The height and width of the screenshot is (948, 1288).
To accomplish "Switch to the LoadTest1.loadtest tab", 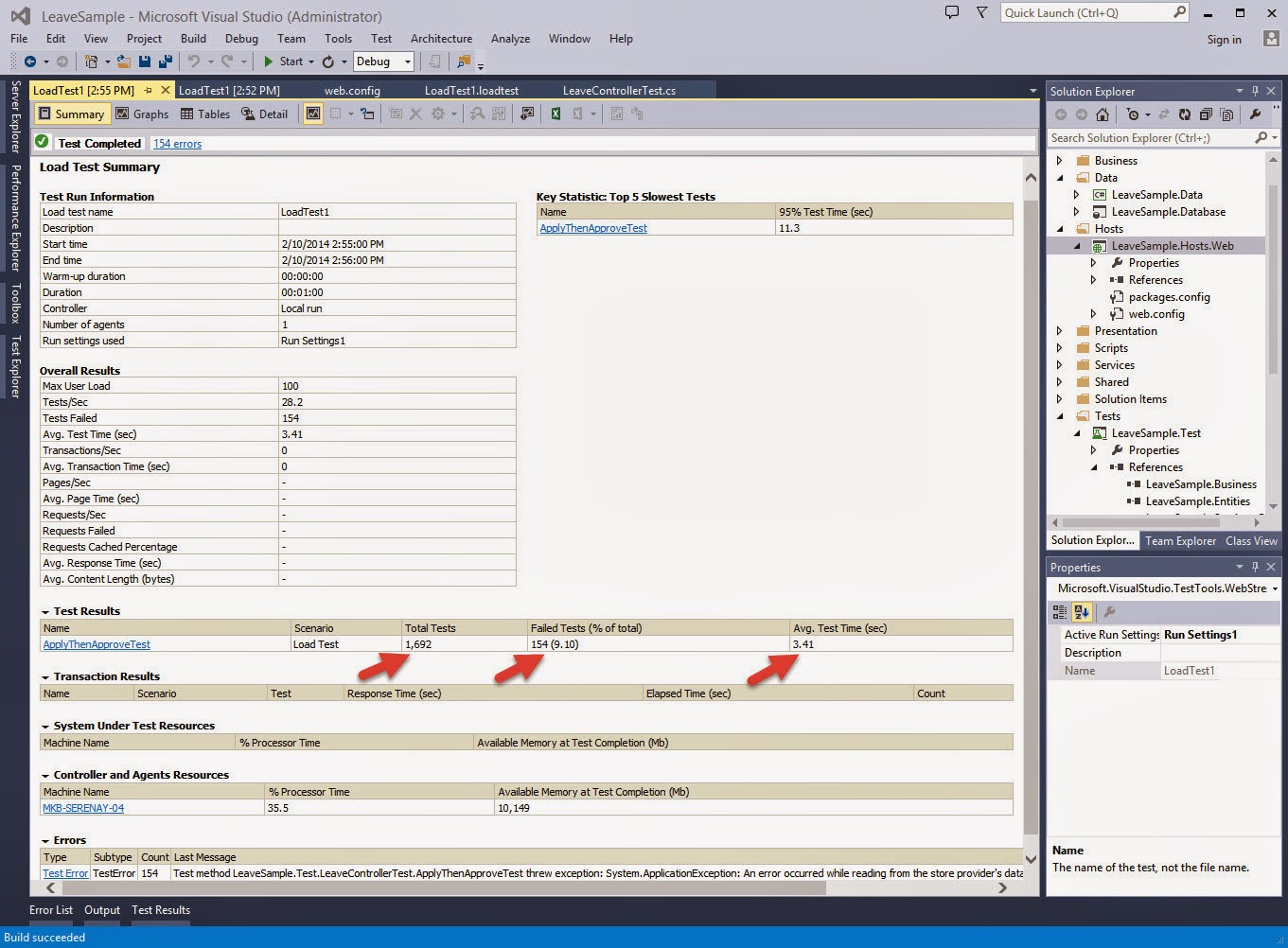I will [x=471, y=90].
